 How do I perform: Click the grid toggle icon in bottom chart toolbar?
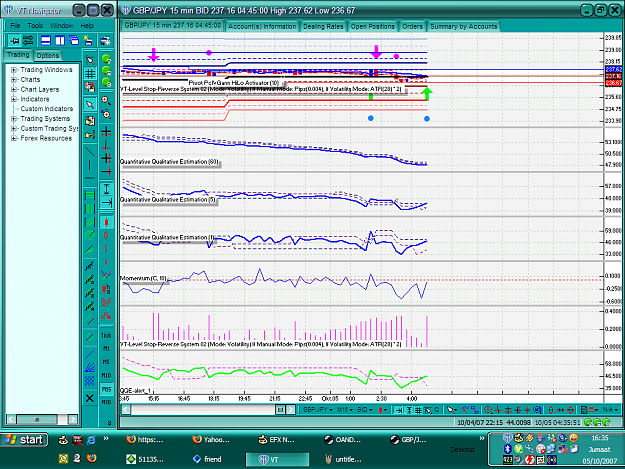pos(418,410)
